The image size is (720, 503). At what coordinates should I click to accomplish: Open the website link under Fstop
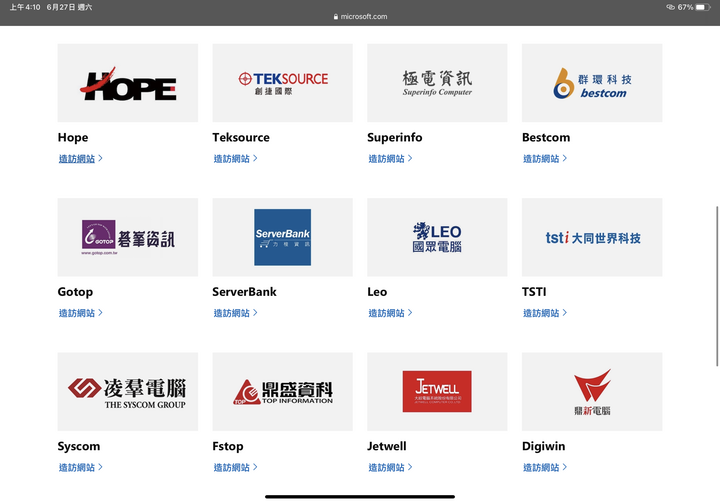235,467
